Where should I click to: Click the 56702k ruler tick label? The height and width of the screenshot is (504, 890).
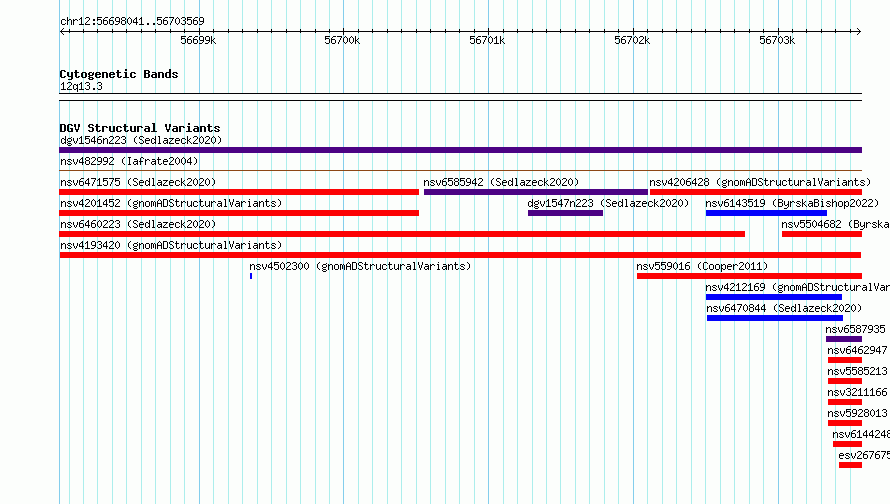pyautogui.click(x=632, y=40)
